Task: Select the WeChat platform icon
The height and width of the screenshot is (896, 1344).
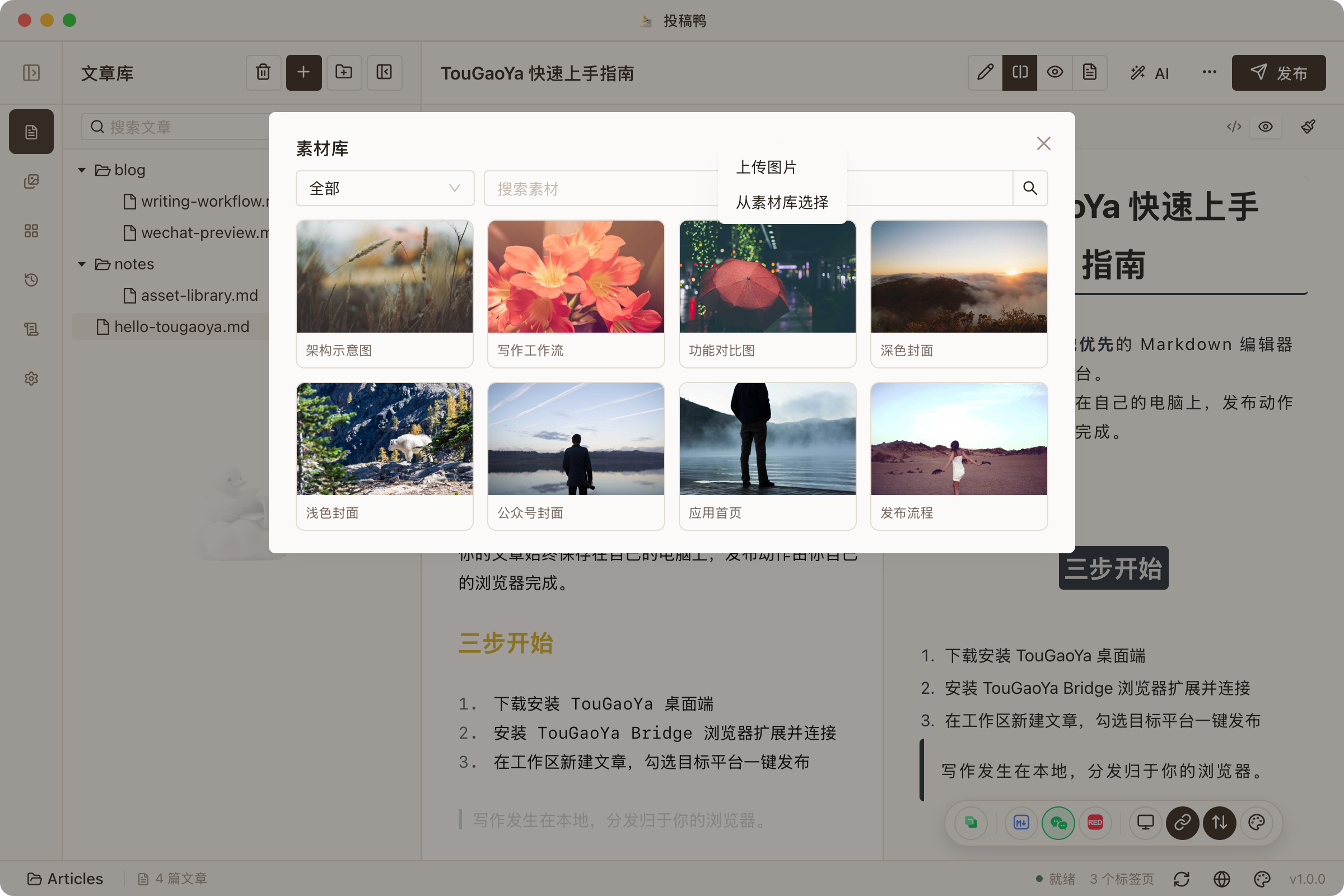Action: 1058,822
